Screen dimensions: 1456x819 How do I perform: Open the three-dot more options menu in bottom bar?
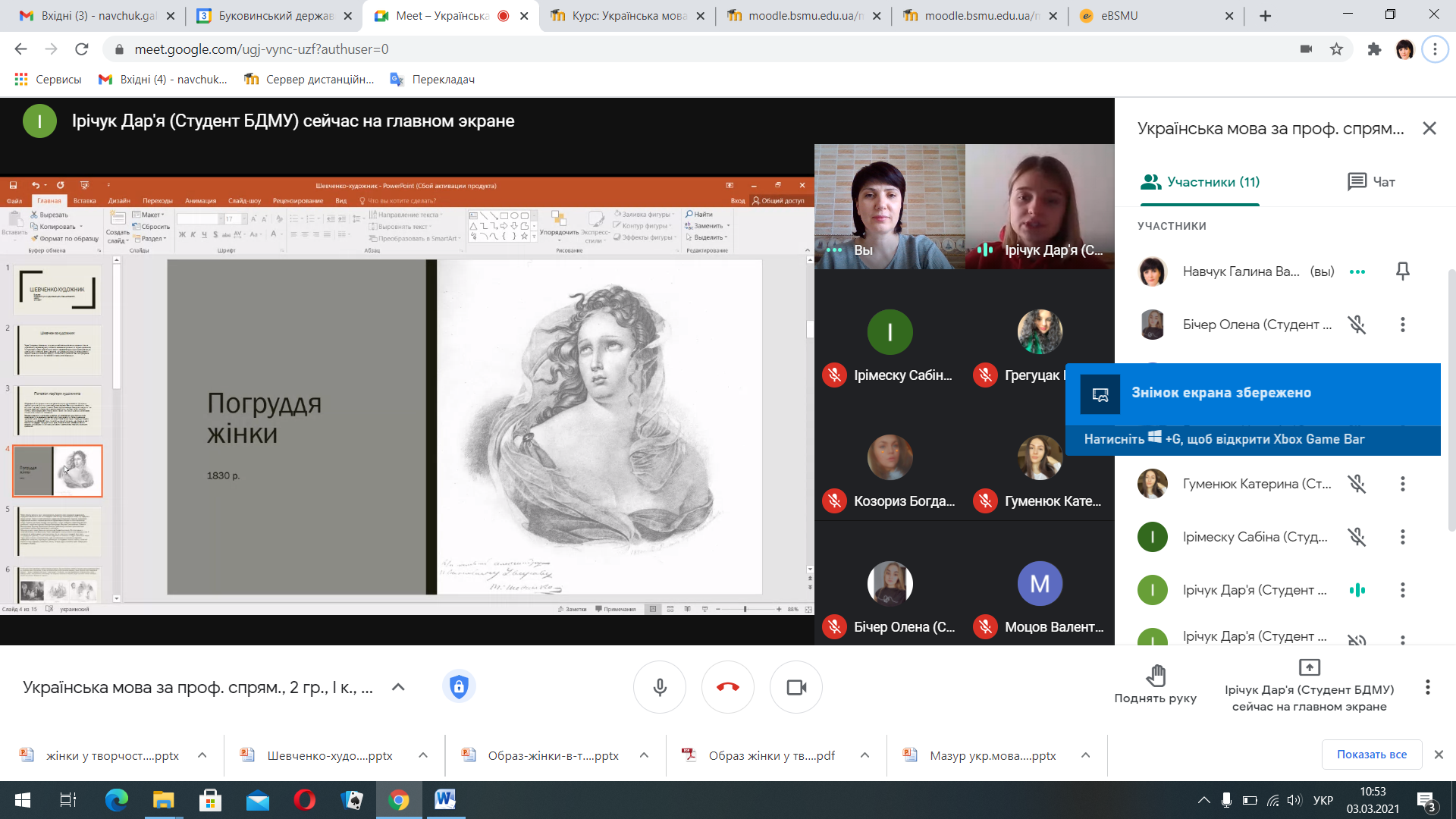coord(1428,687)
